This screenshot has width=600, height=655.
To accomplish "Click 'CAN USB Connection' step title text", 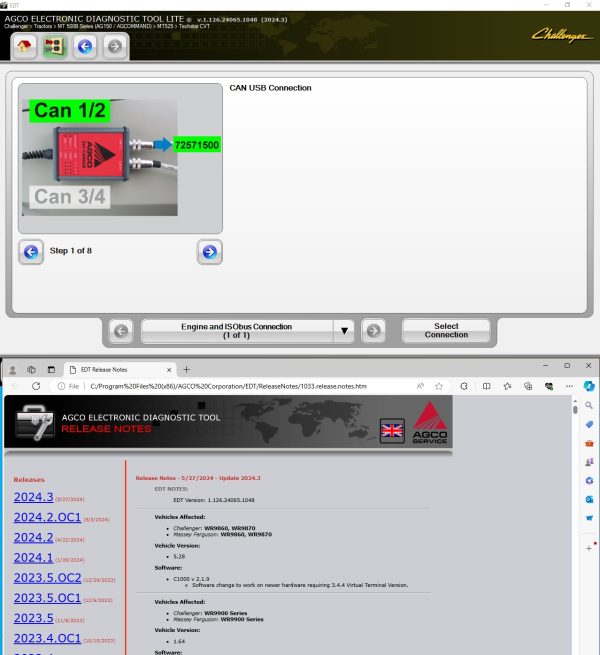I will point(270,88).
